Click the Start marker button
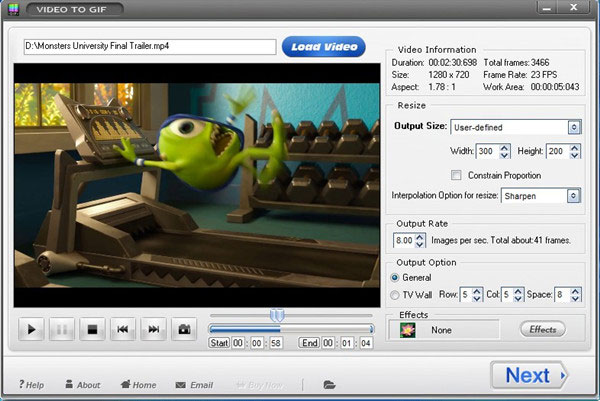Screen dimensions: 600x401 (x=219, y=343)
